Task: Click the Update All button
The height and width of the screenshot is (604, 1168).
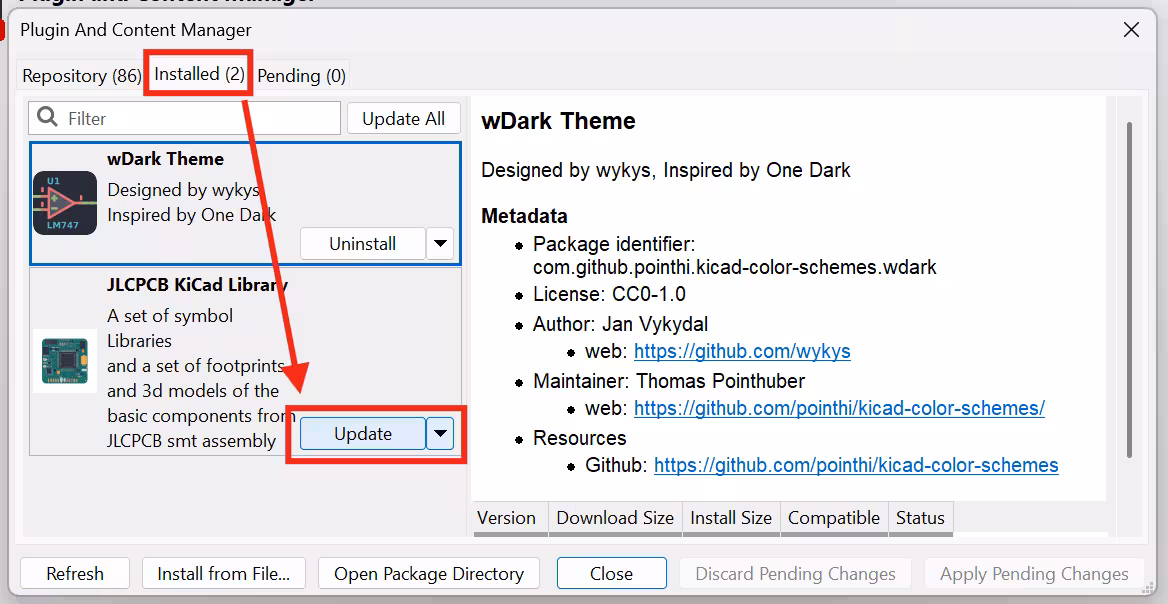Action: tap(404, 118)
